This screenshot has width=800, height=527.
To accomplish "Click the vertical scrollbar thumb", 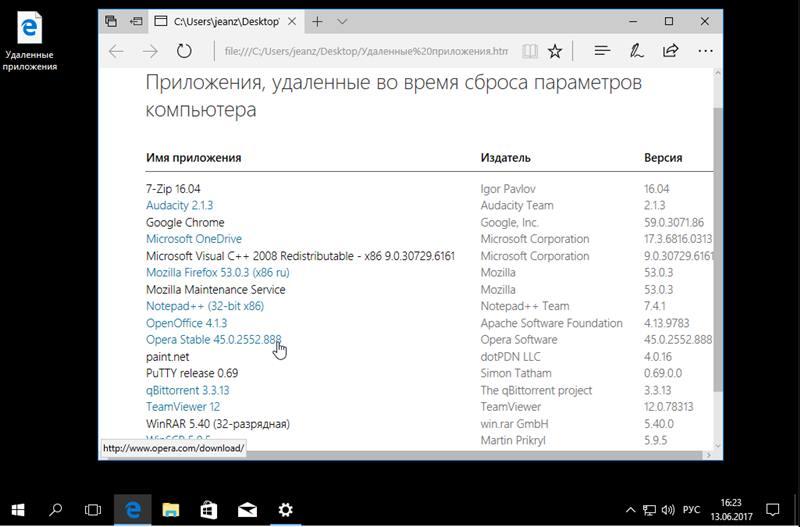I will (718, 249).
